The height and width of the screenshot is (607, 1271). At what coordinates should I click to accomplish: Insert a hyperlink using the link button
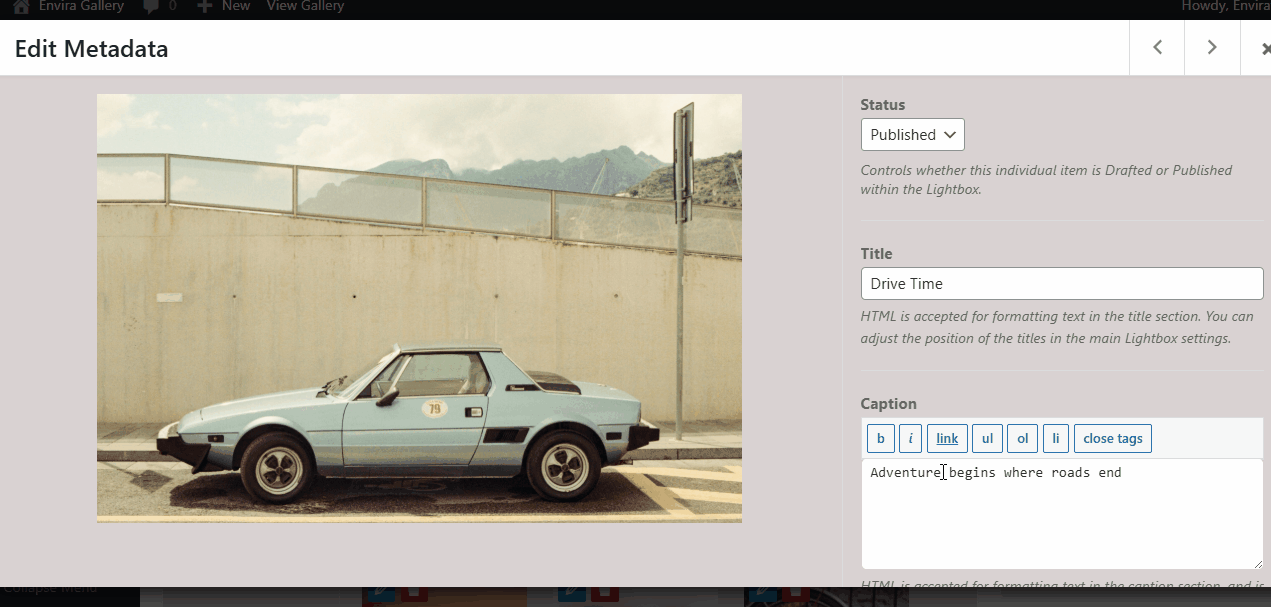pos(947,439)
